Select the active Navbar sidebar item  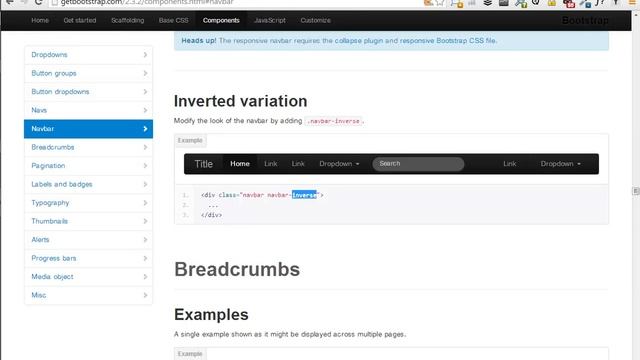click(89, 129)
